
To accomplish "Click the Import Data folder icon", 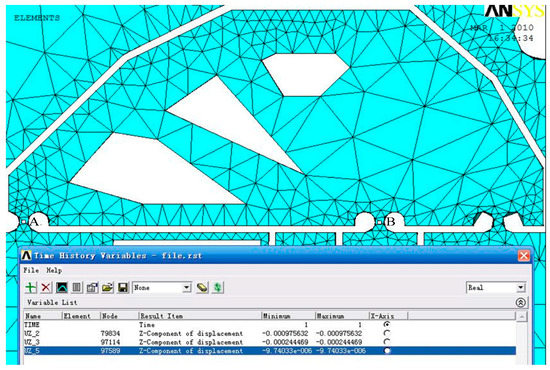I will (107, 288).
